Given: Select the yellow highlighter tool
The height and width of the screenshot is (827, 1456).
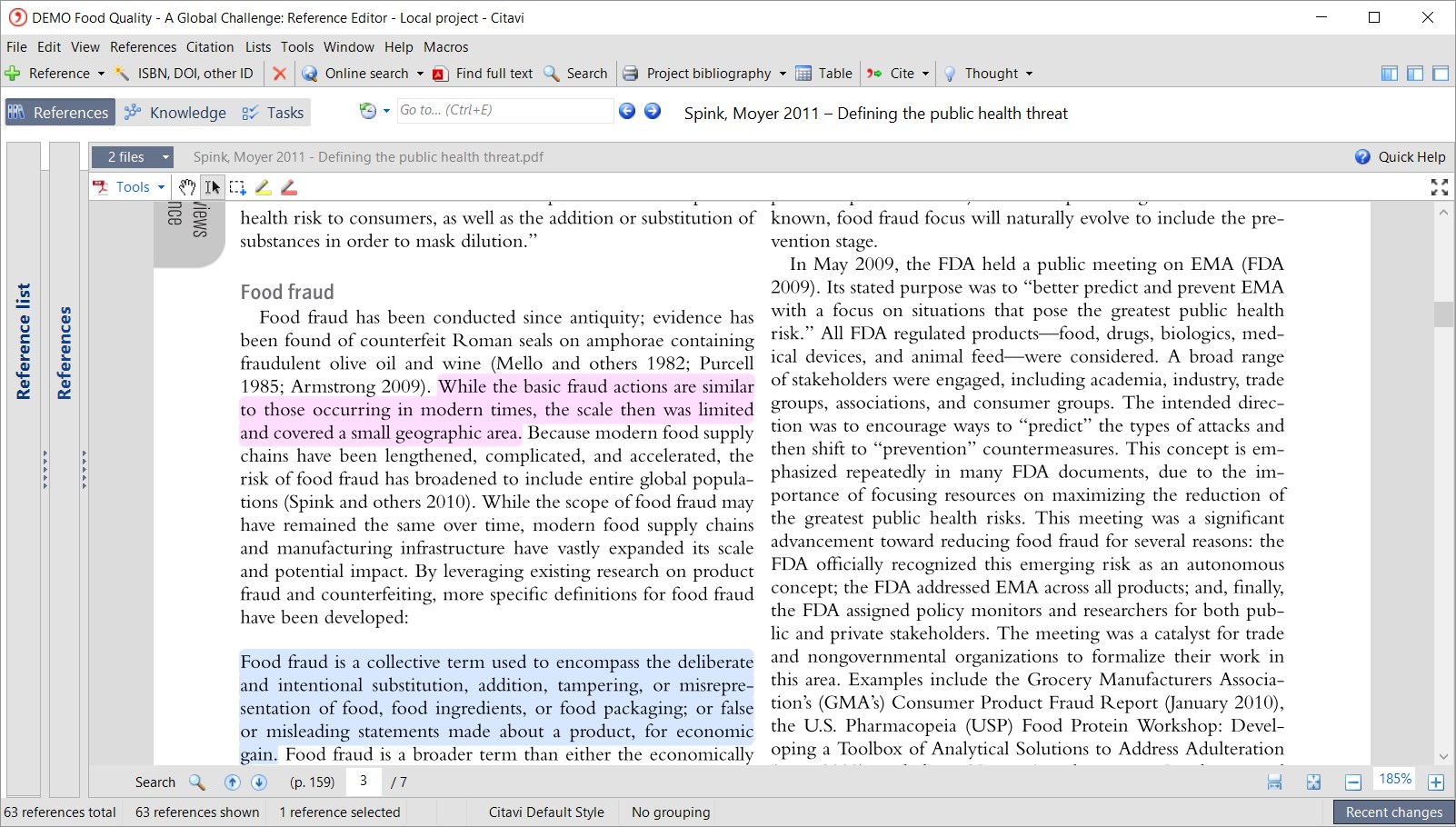Looking at the screenshot, I should [264, 187].
